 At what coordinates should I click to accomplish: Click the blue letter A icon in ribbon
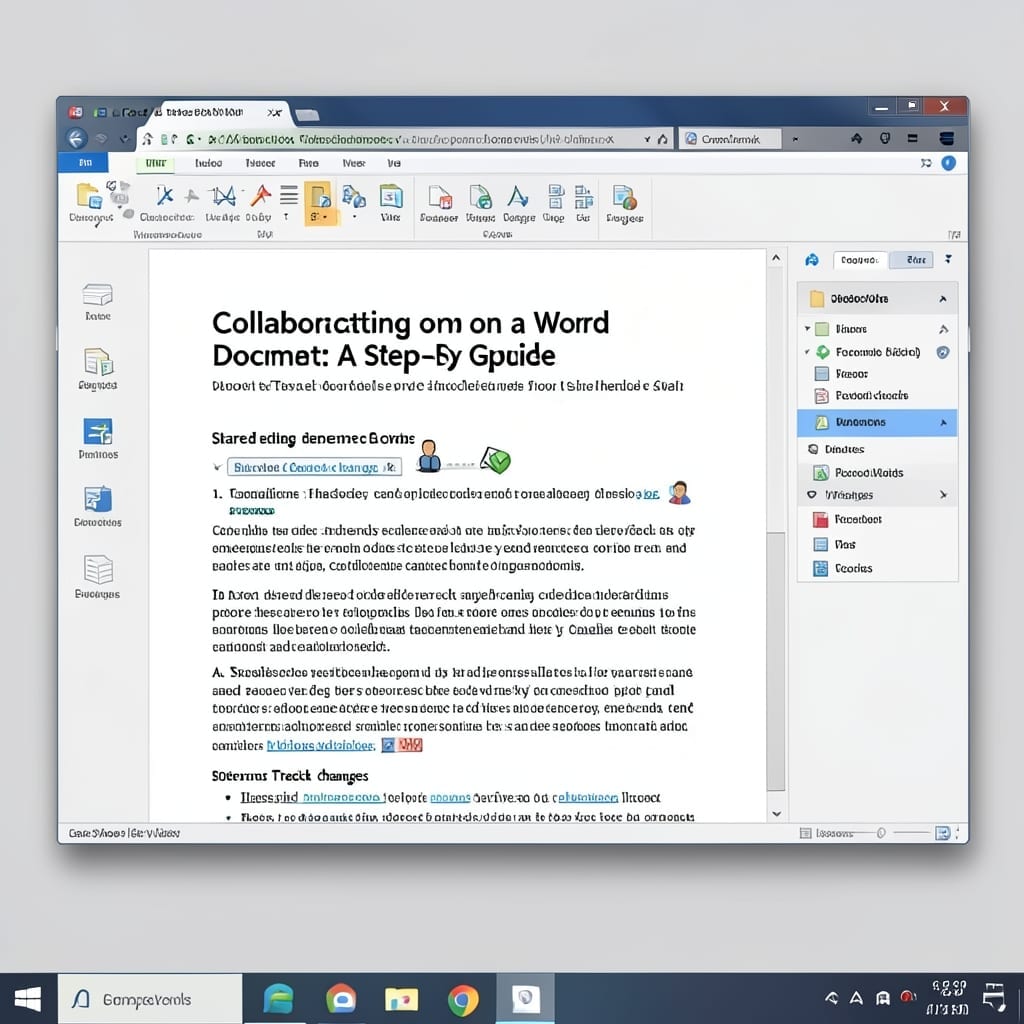(x=518, y=196)
